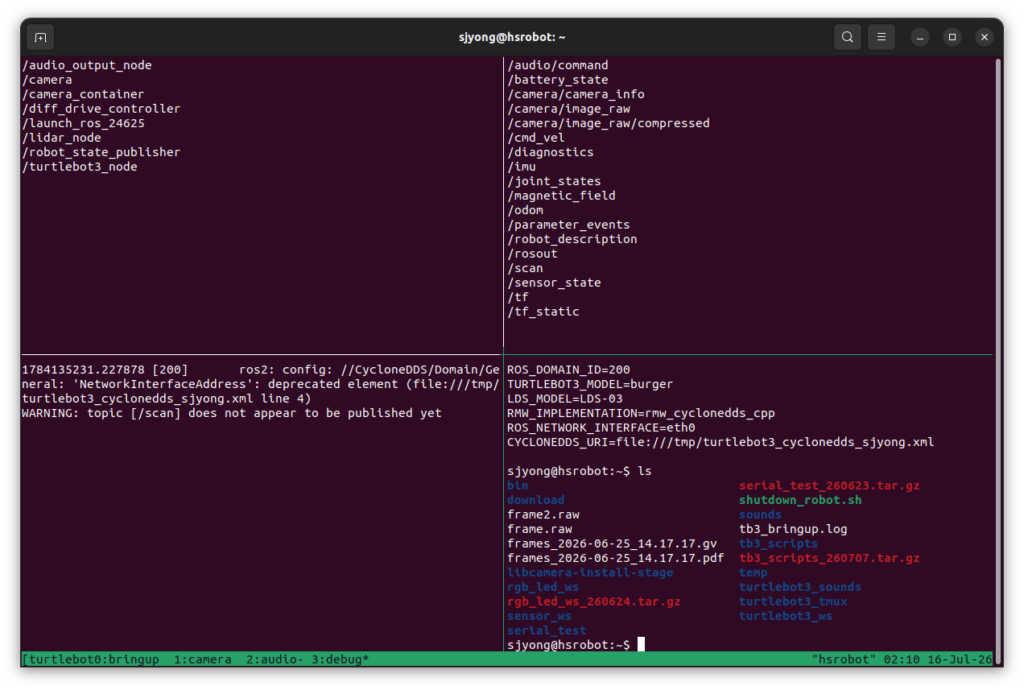Open the hamburger menu in the title bar
The height and width of the screenshot is (690, 1024).
point(881,37)
